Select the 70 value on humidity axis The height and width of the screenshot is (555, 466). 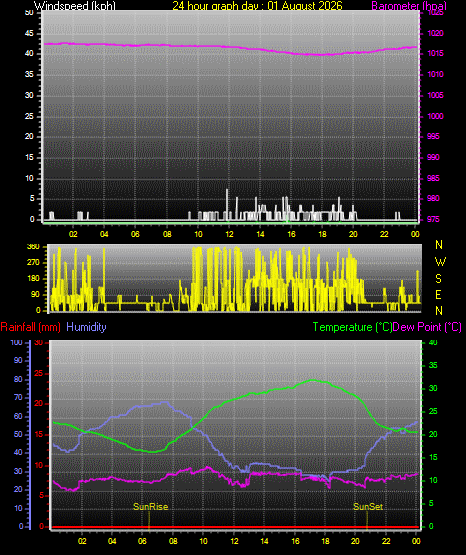tap(18, 397)
